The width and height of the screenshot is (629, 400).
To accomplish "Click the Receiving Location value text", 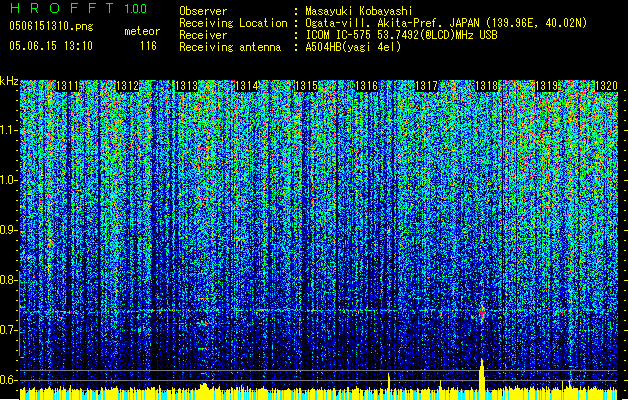I will (x=446, y=23).
